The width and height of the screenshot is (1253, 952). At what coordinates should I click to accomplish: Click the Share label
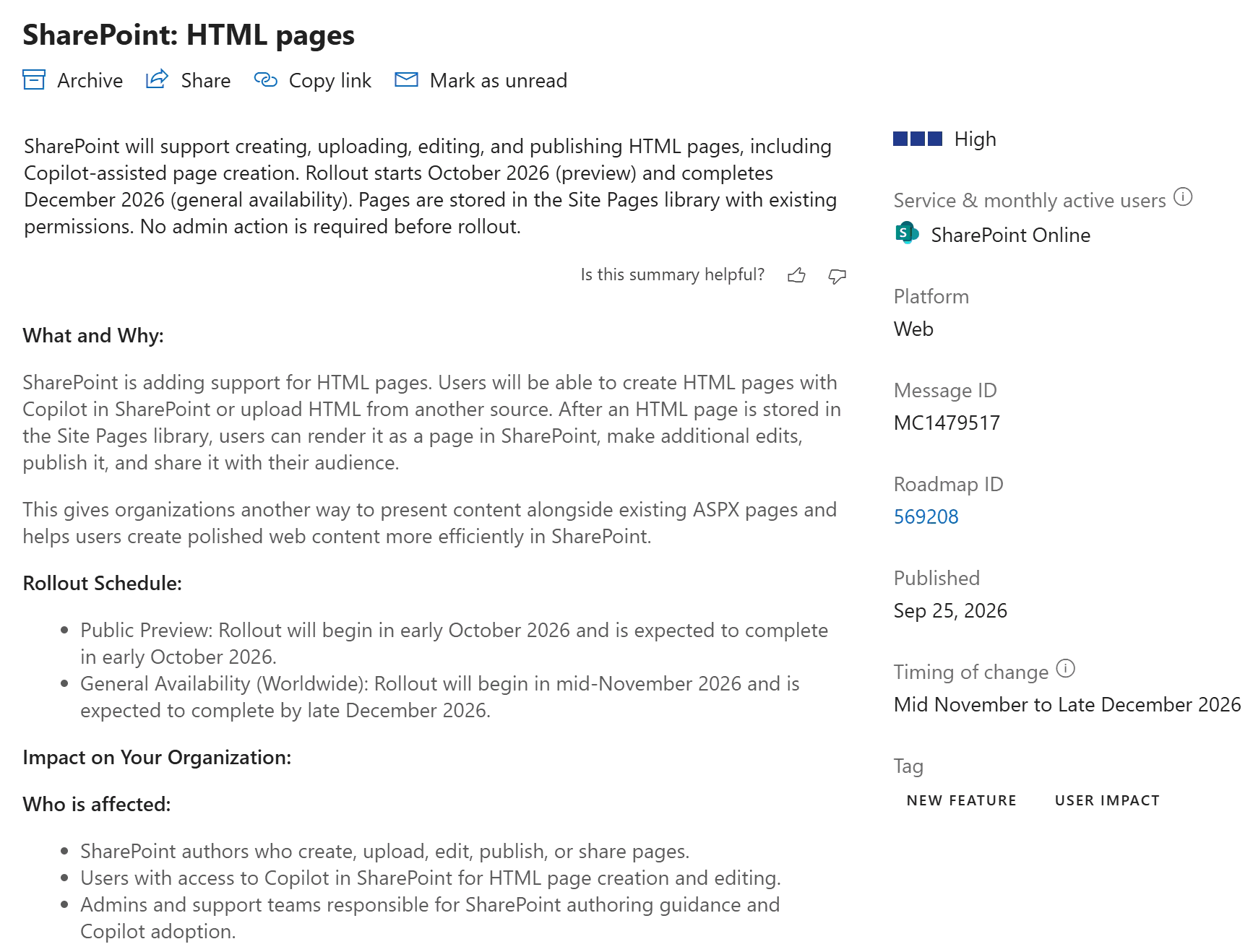[x=206, y=80]
